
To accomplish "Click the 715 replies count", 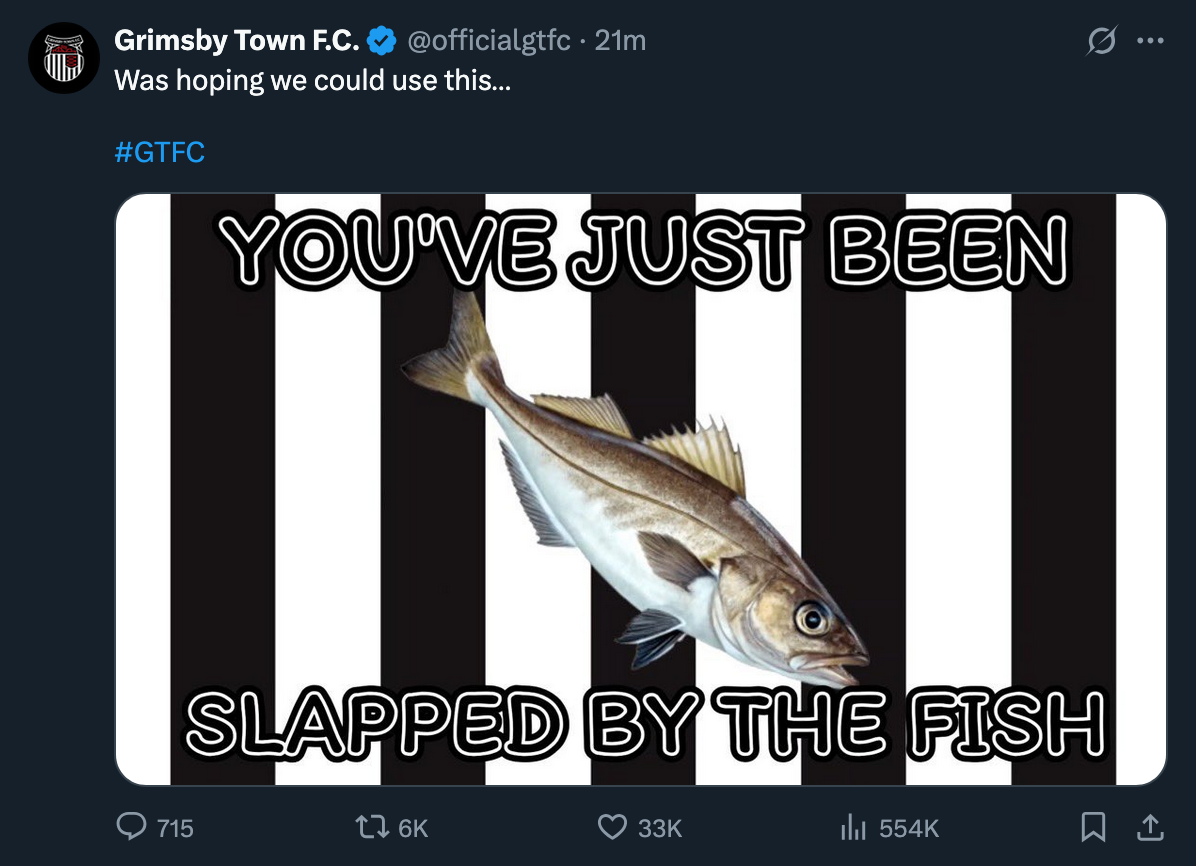I will click(x=175, y=828).
